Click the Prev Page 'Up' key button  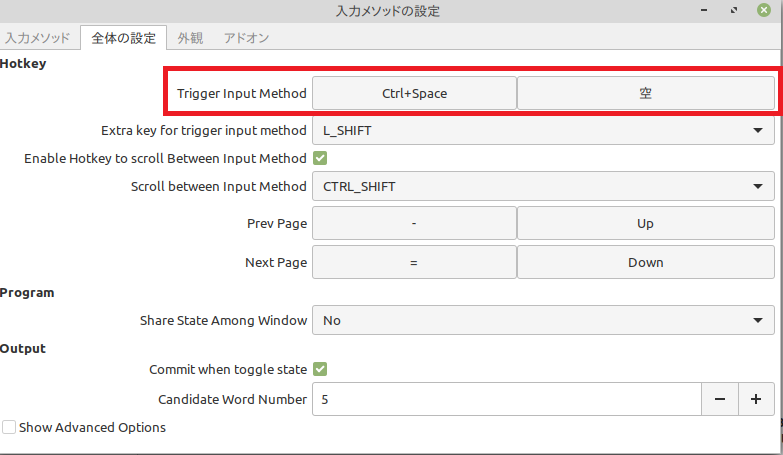(645, 223)
